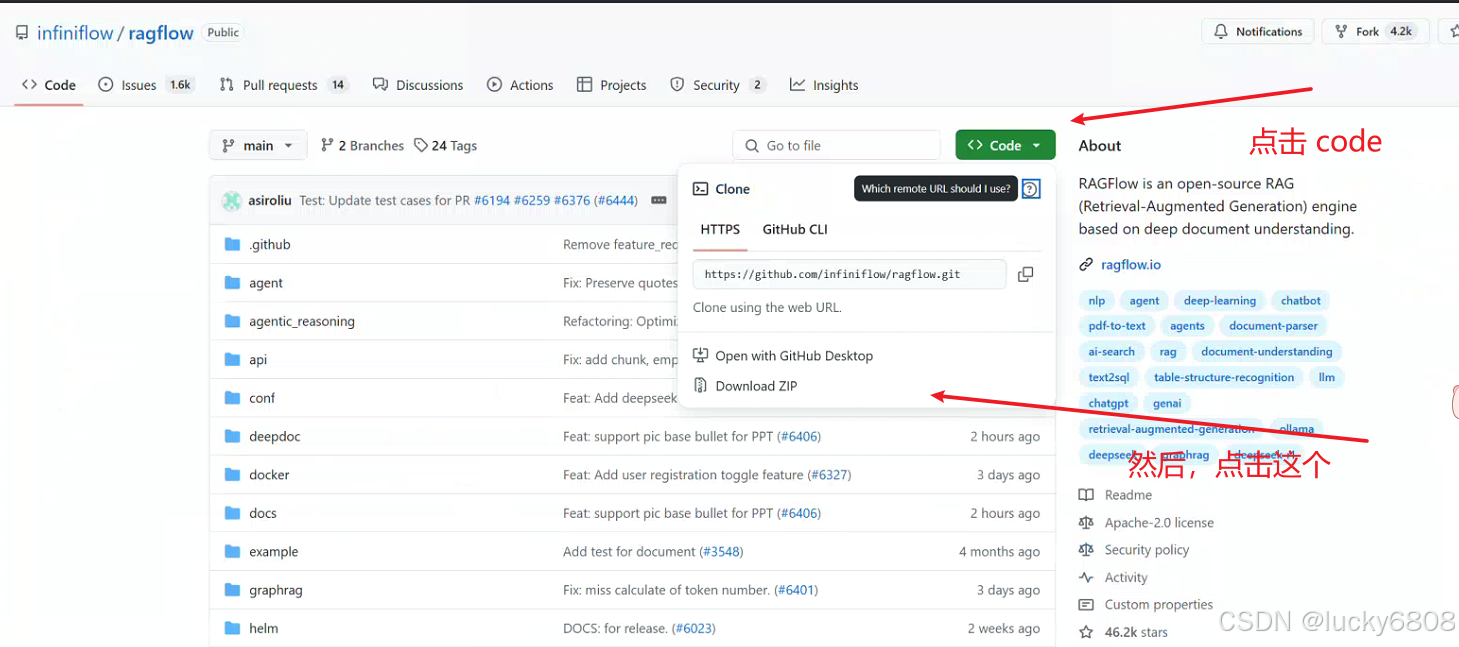Click the Open with GitHub Desktop icon

[701, 355]
